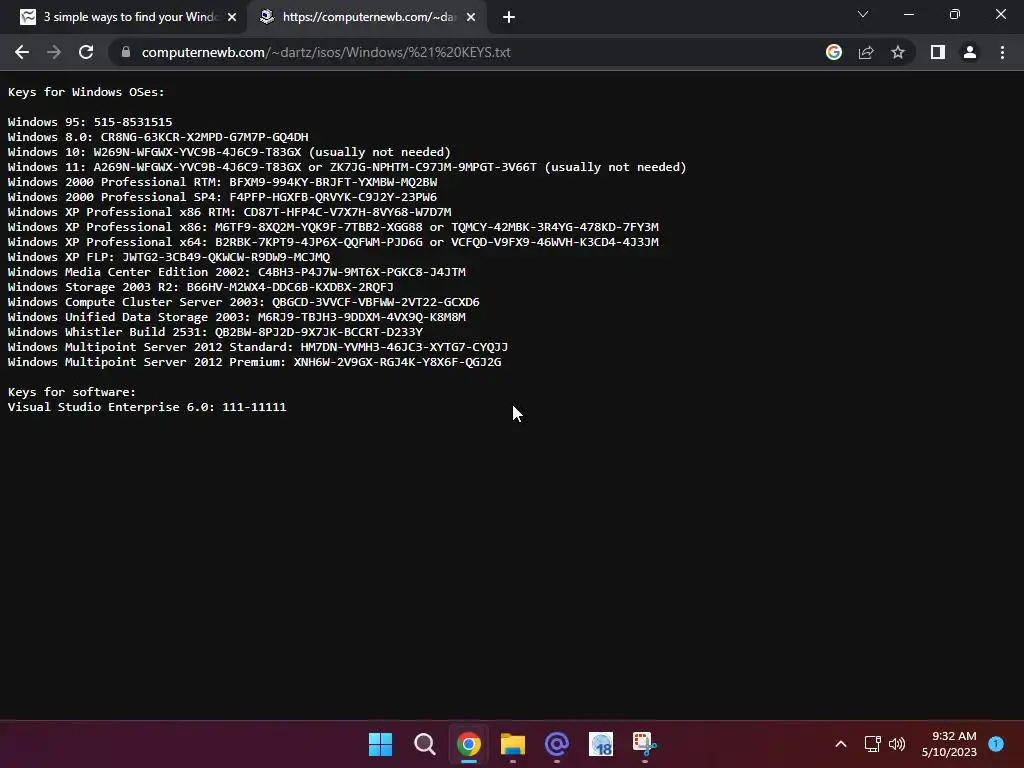Click the Windows 10 key line
The image size is (1024, 768).
click(229, 152)
